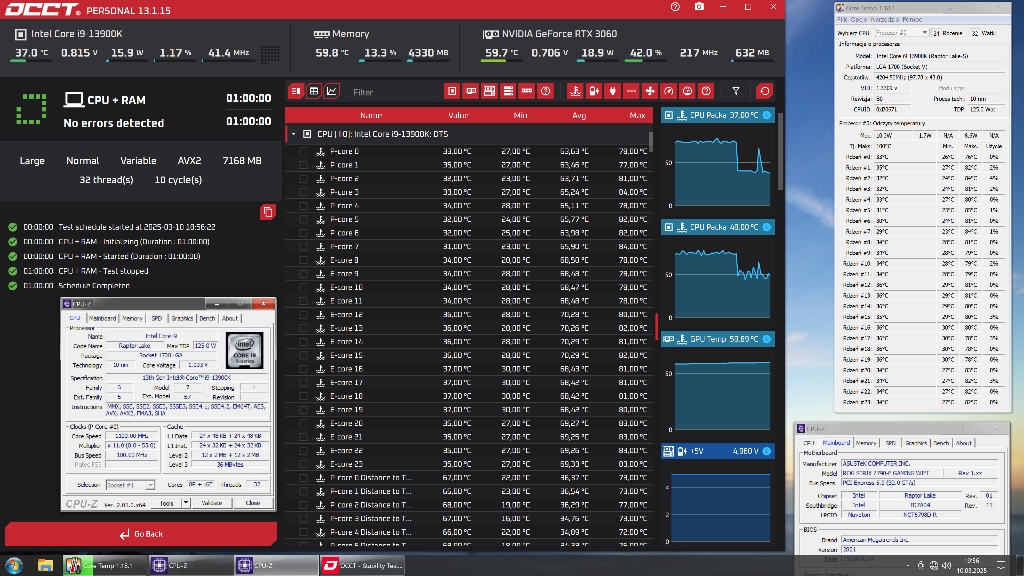Switch to OCCT taskbar item
This screenshot has width=1024, height=576.
coord(362,565)
